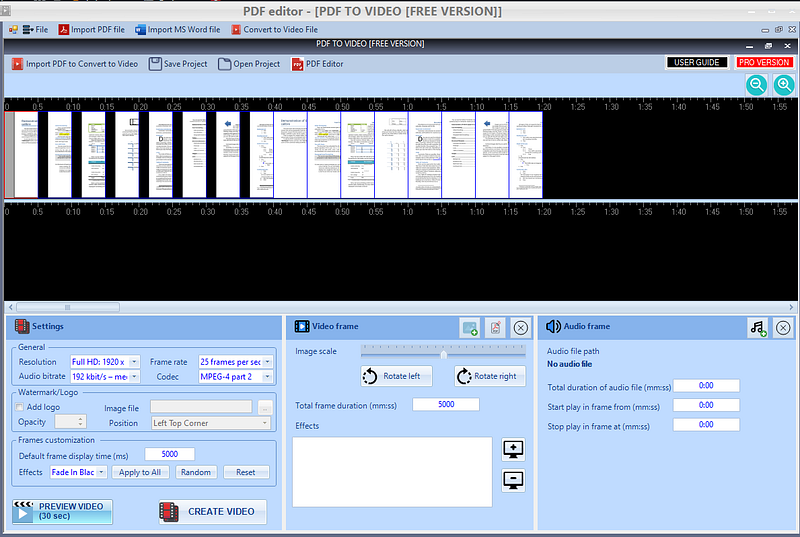Click Save Project in the toolbar

[x=178, y=64]
